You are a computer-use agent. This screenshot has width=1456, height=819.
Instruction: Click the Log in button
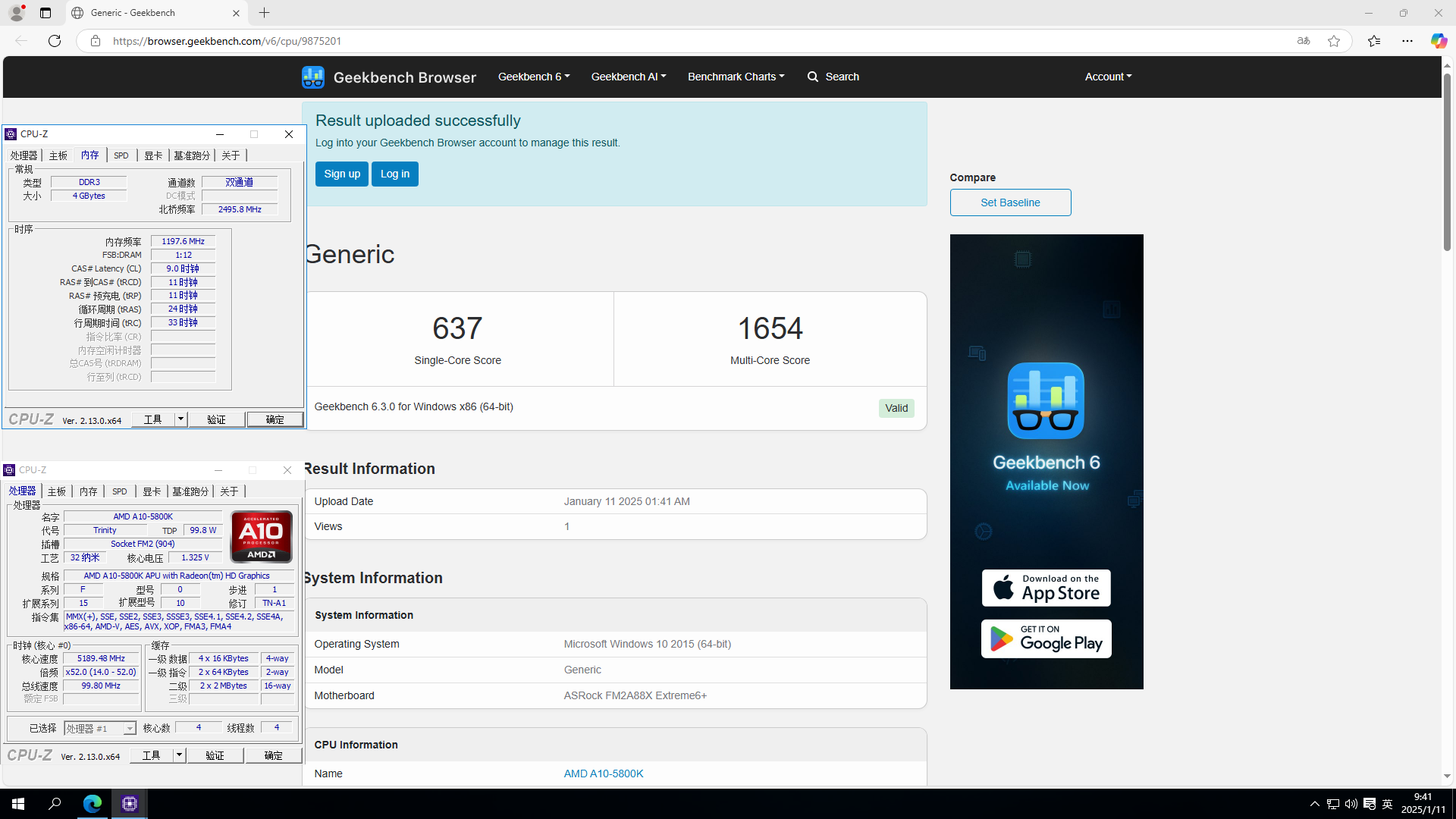pyautogui.click(x=395, y=174)
